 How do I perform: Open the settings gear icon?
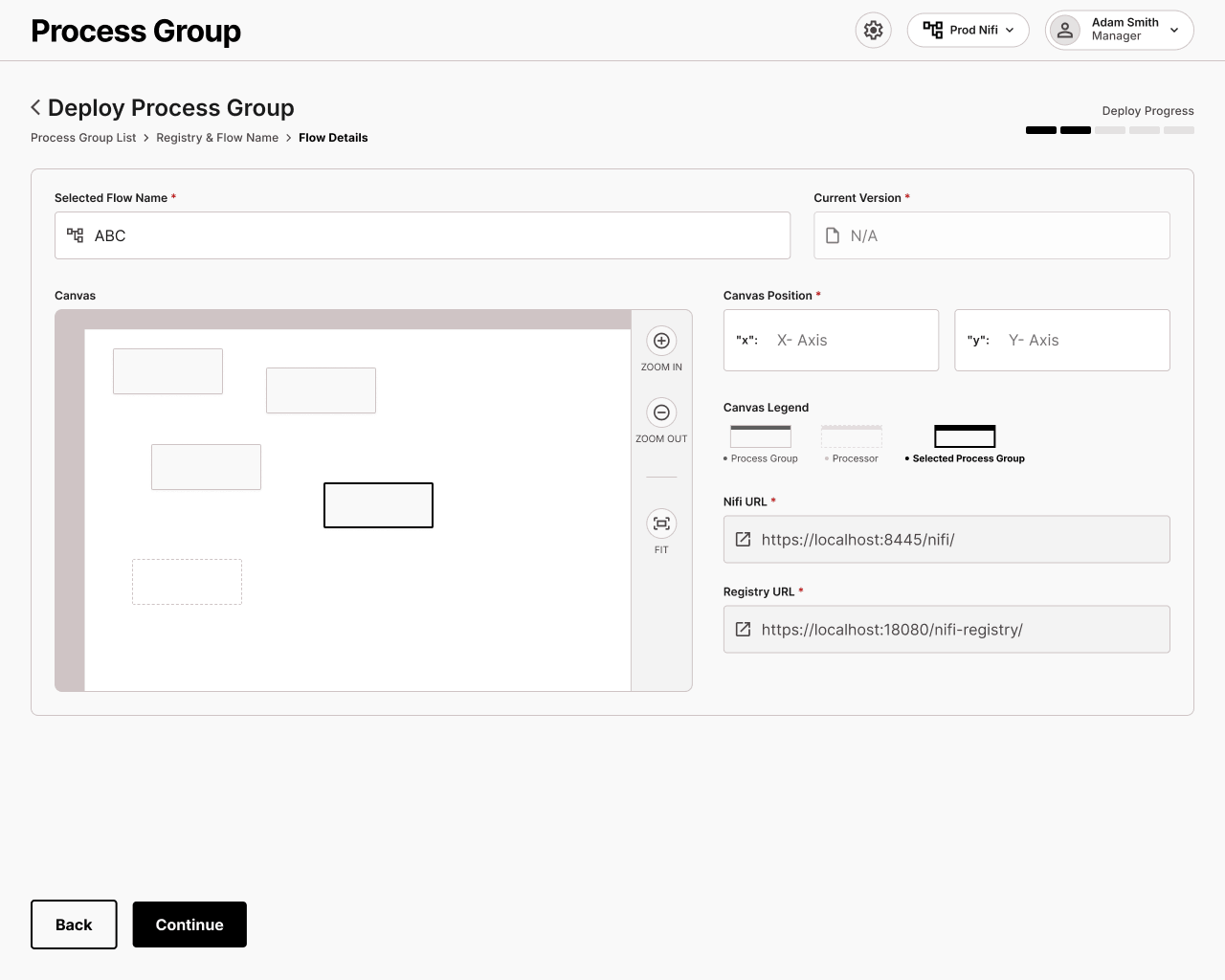click(x=873, y=31)
